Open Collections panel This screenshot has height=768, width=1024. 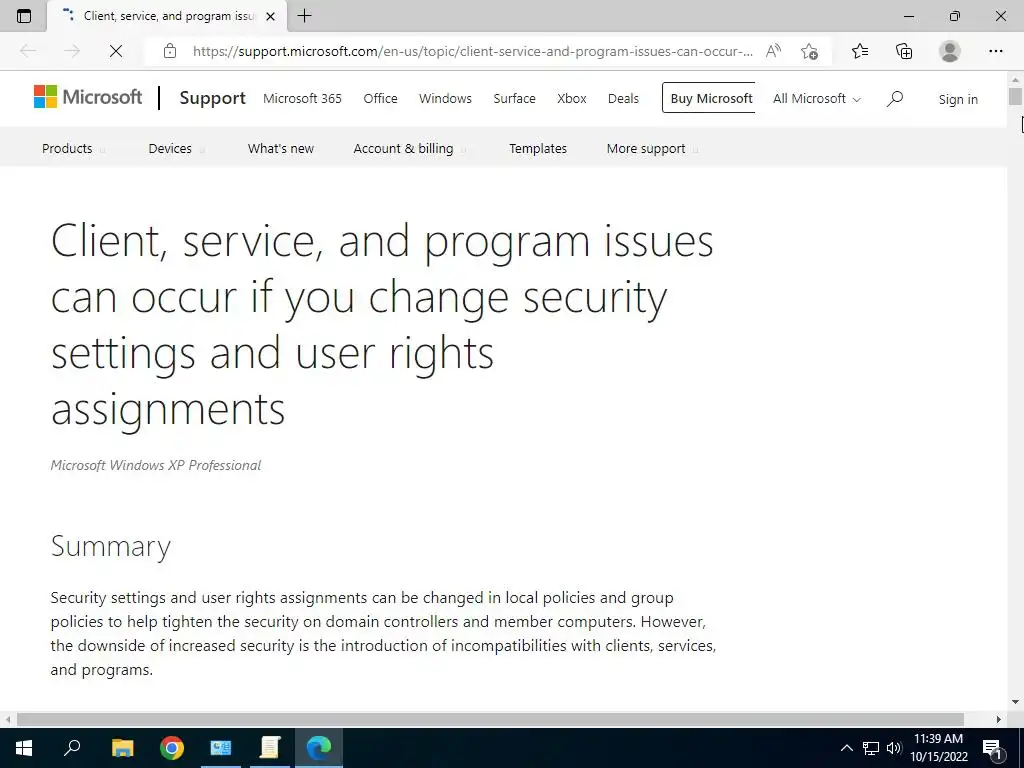tap(904, 51)
